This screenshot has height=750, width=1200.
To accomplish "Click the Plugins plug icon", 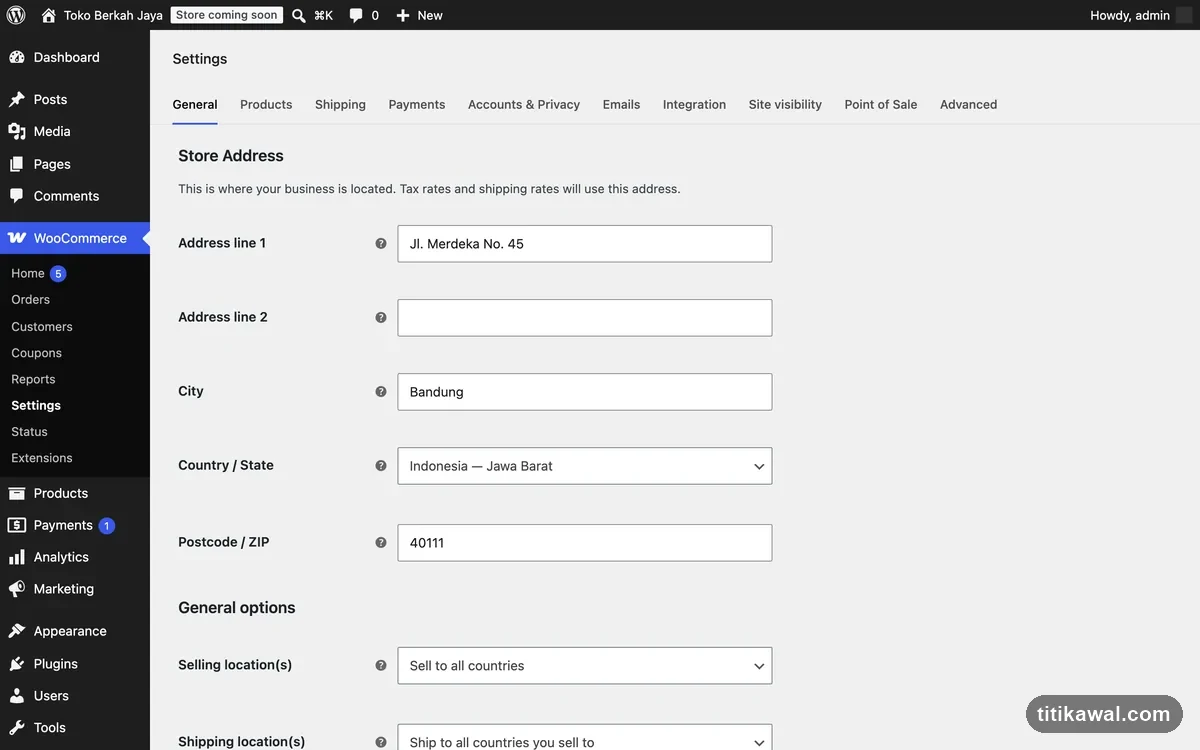I will pos(17,664).
